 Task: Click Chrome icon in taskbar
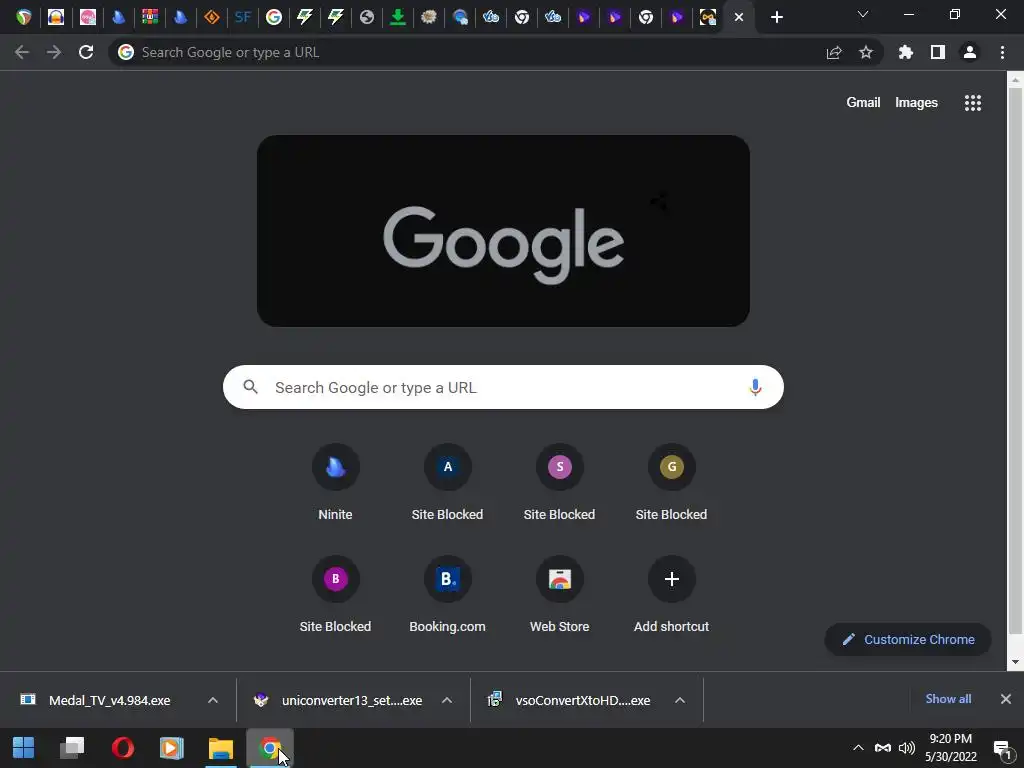270,748
